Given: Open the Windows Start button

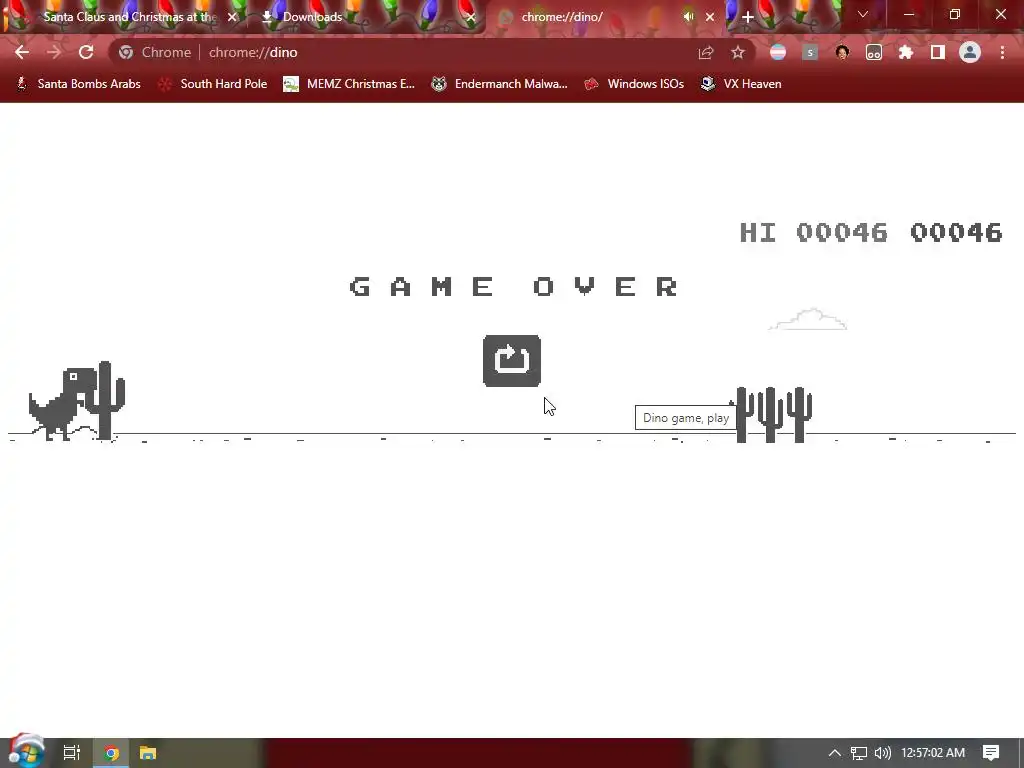Looking at the screenshot, I should pyautogui.click(x=26, y=751).
